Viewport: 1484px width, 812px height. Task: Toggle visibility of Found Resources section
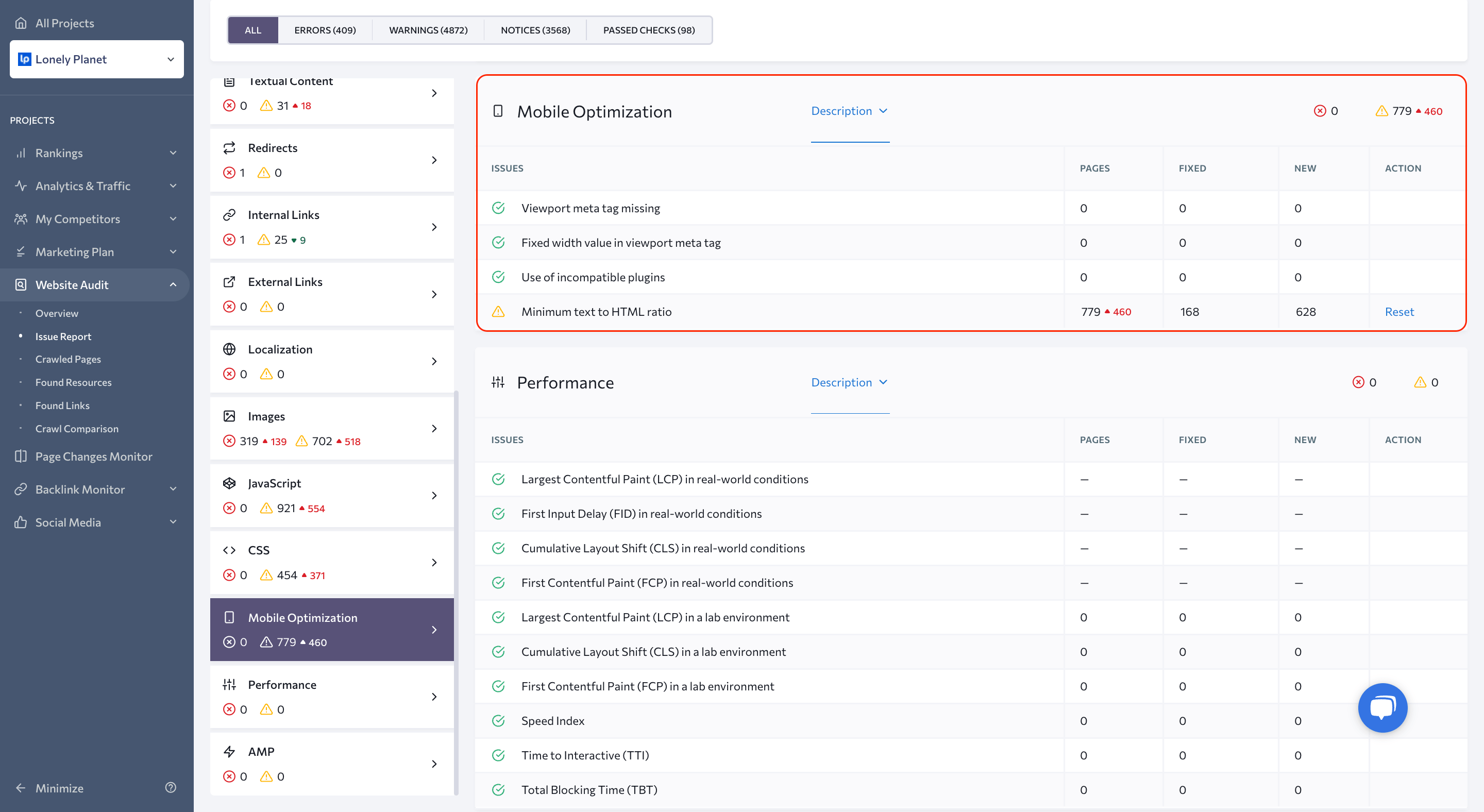74,382
